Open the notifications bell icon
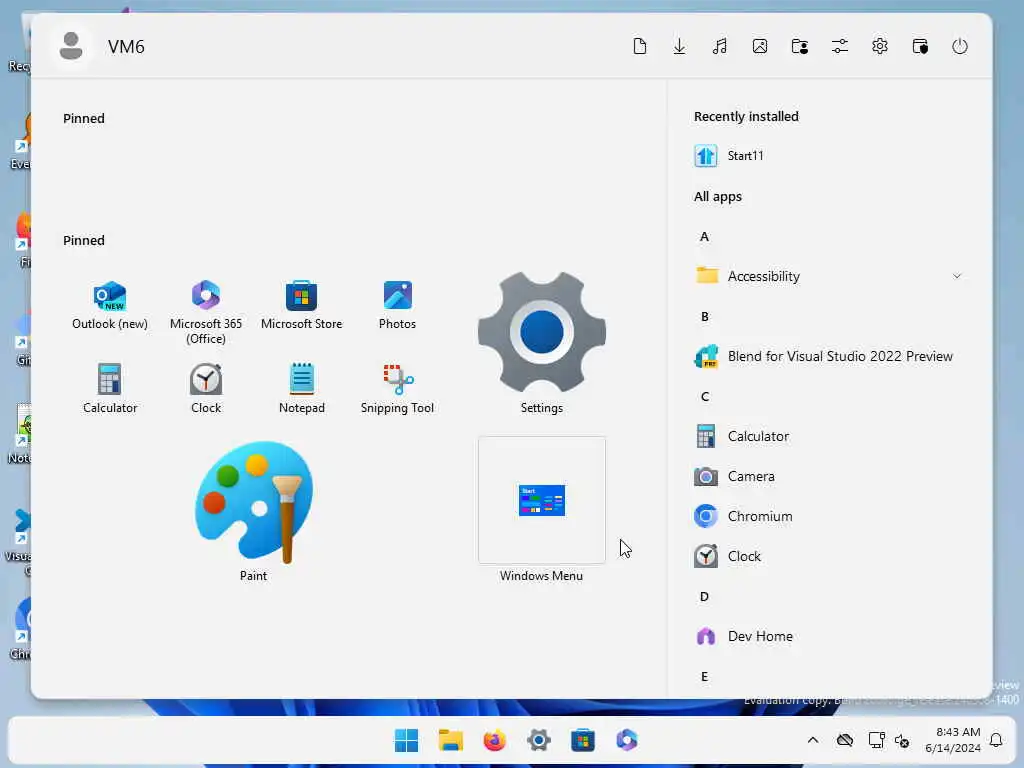The height and width of the screenshot is (768, 1024). click(996, 740)
